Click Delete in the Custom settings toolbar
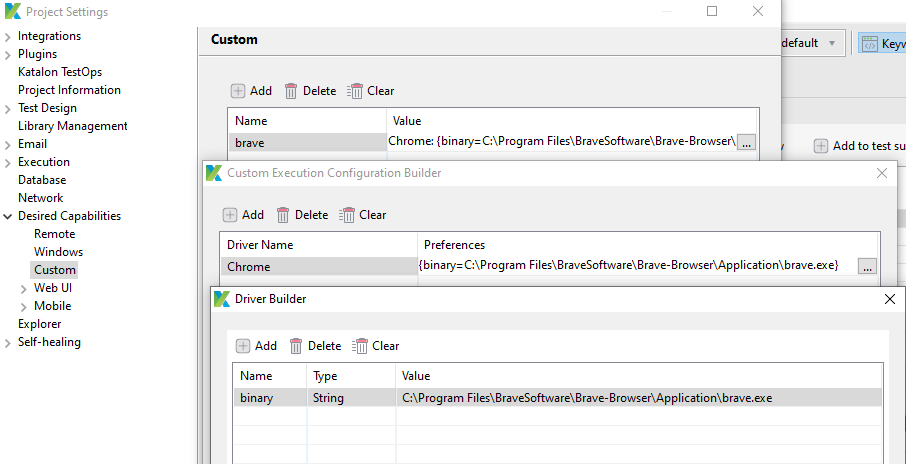Image resolution: width=906 pixels, height=464 pixels. point(310,91)
